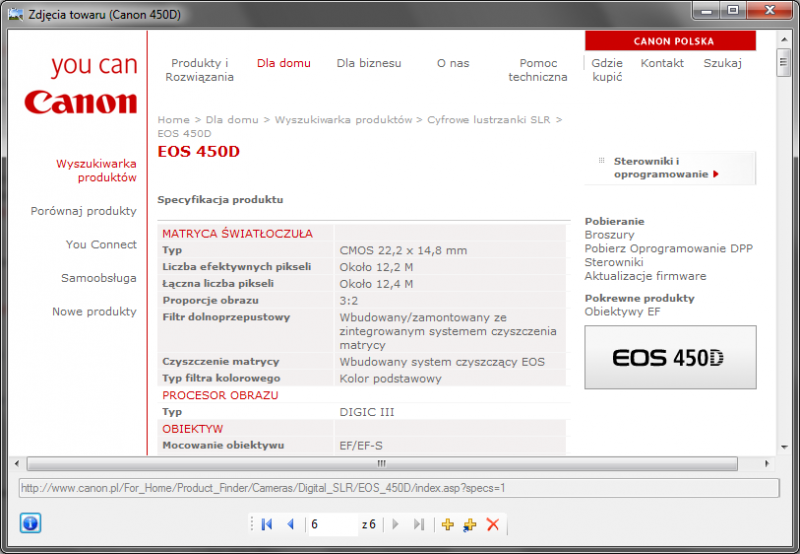Click the Specyfikacja produktu heading
Viewport: 800px width, 554px height.
(x=220, y=199)
